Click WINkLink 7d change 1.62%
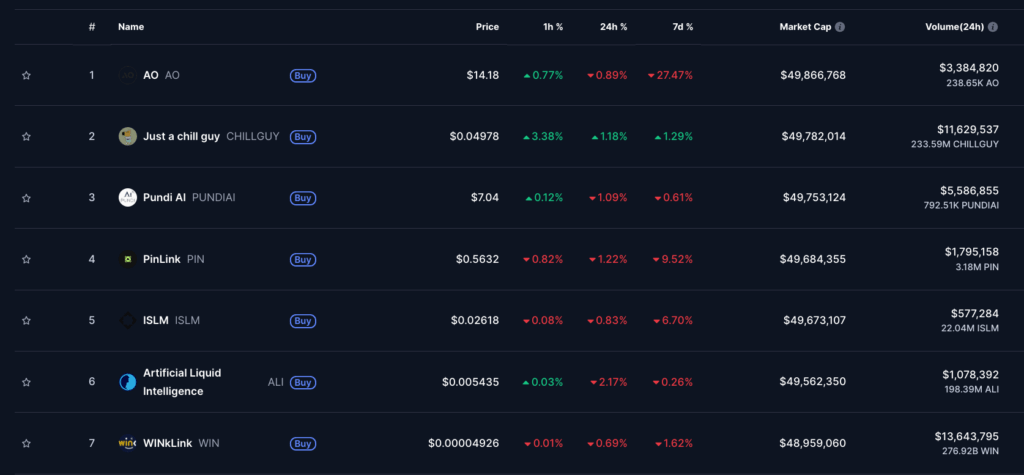Image resolution: width=1024 pixels, height=475 pixels. click(x=673, y=443)
